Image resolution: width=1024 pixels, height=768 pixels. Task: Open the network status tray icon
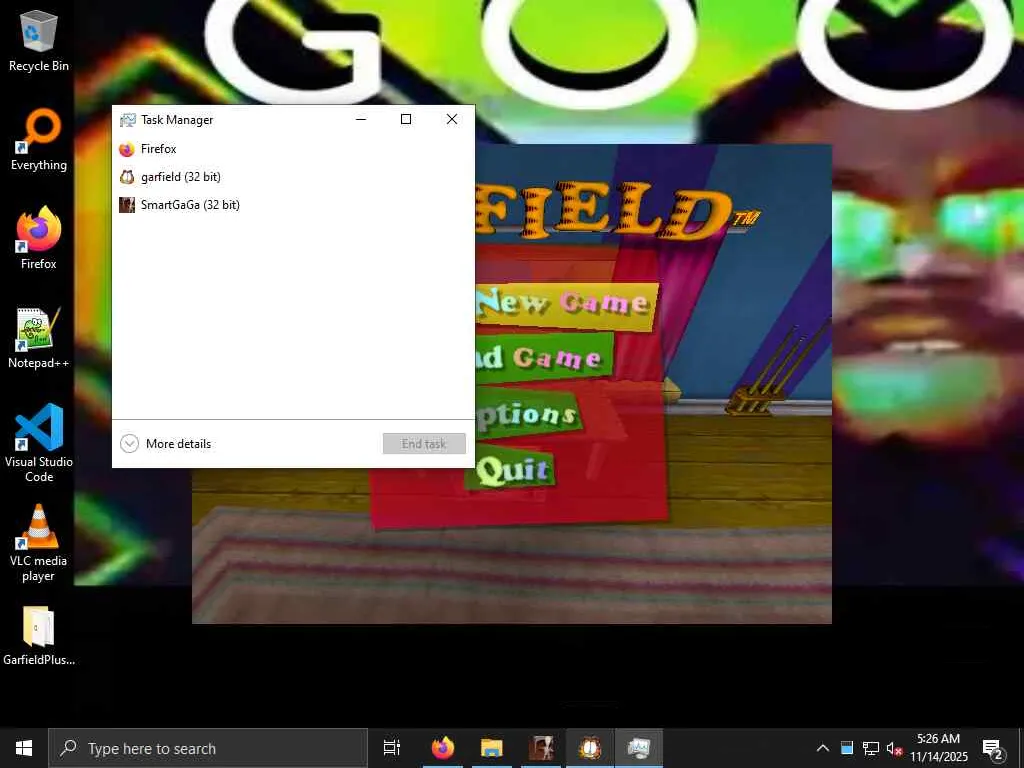871,748
